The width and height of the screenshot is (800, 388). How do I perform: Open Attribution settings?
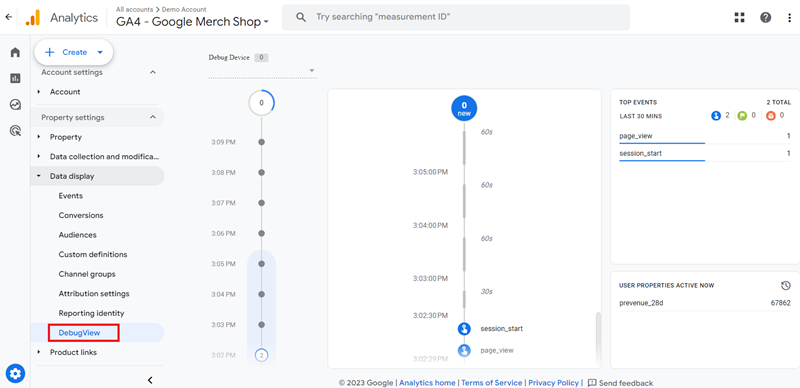[94, 294]
